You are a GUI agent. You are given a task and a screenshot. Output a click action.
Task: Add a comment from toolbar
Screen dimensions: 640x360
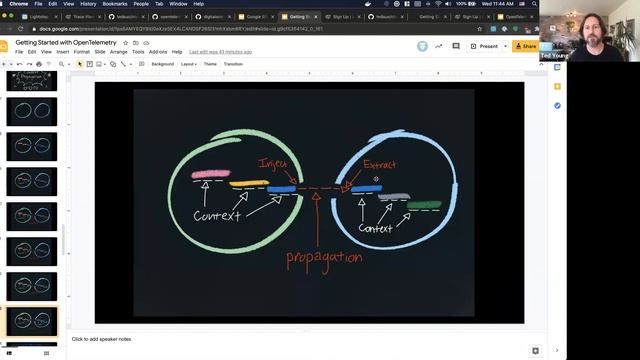point(142,64)
